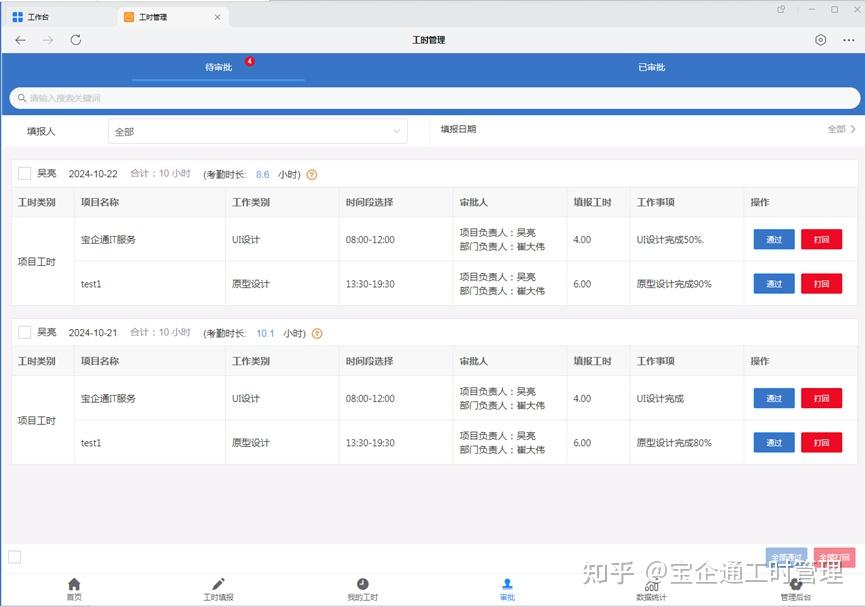Click test1 project in the 2024-10-21 table
The height and width of the screenshot is (607, 865).
[x=91, y=443]
